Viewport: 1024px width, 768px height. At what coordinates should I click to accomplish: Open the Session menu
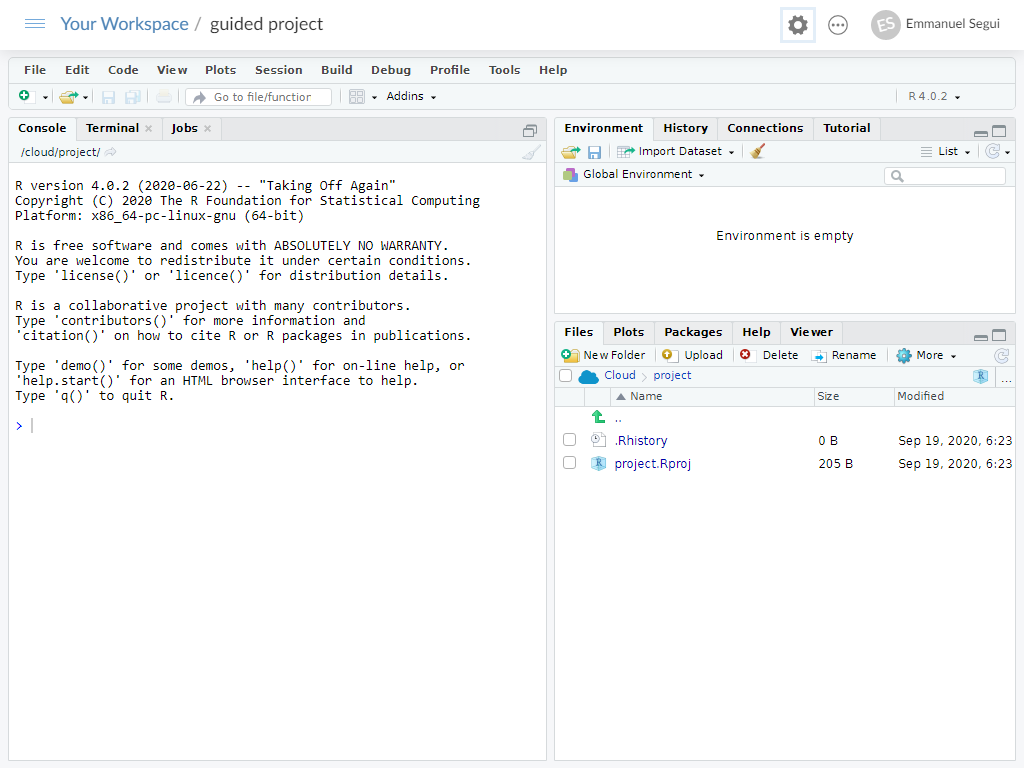coord(278,70)
